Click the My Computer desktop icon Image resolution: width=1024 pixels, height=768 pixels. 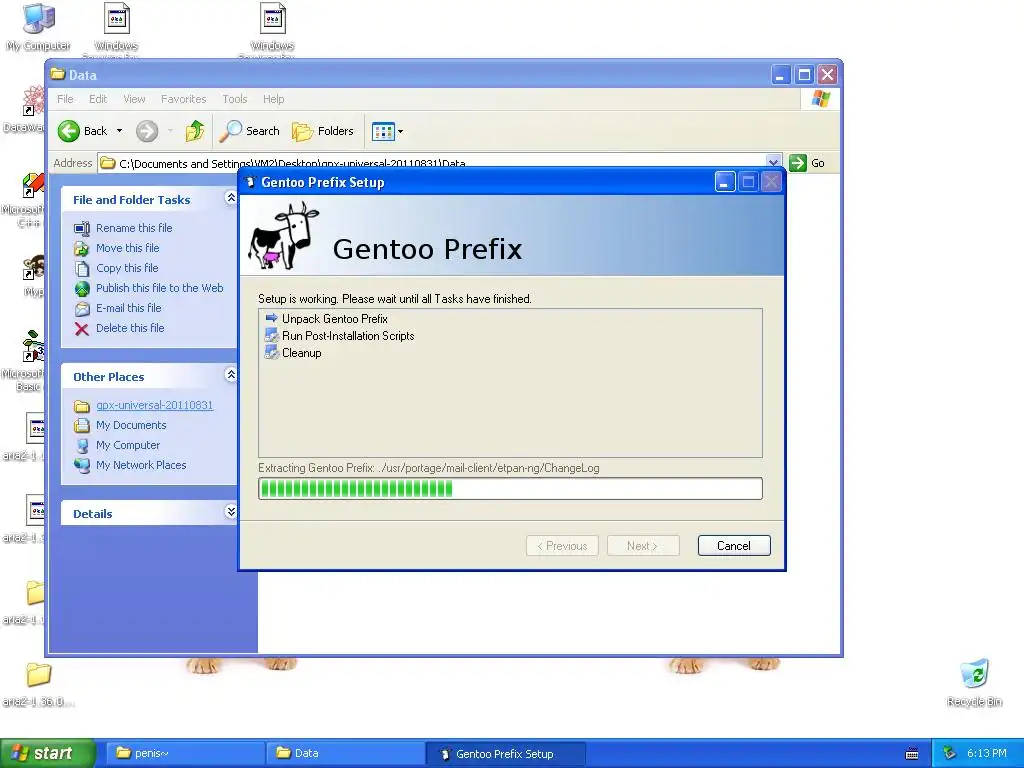[38, 27]
